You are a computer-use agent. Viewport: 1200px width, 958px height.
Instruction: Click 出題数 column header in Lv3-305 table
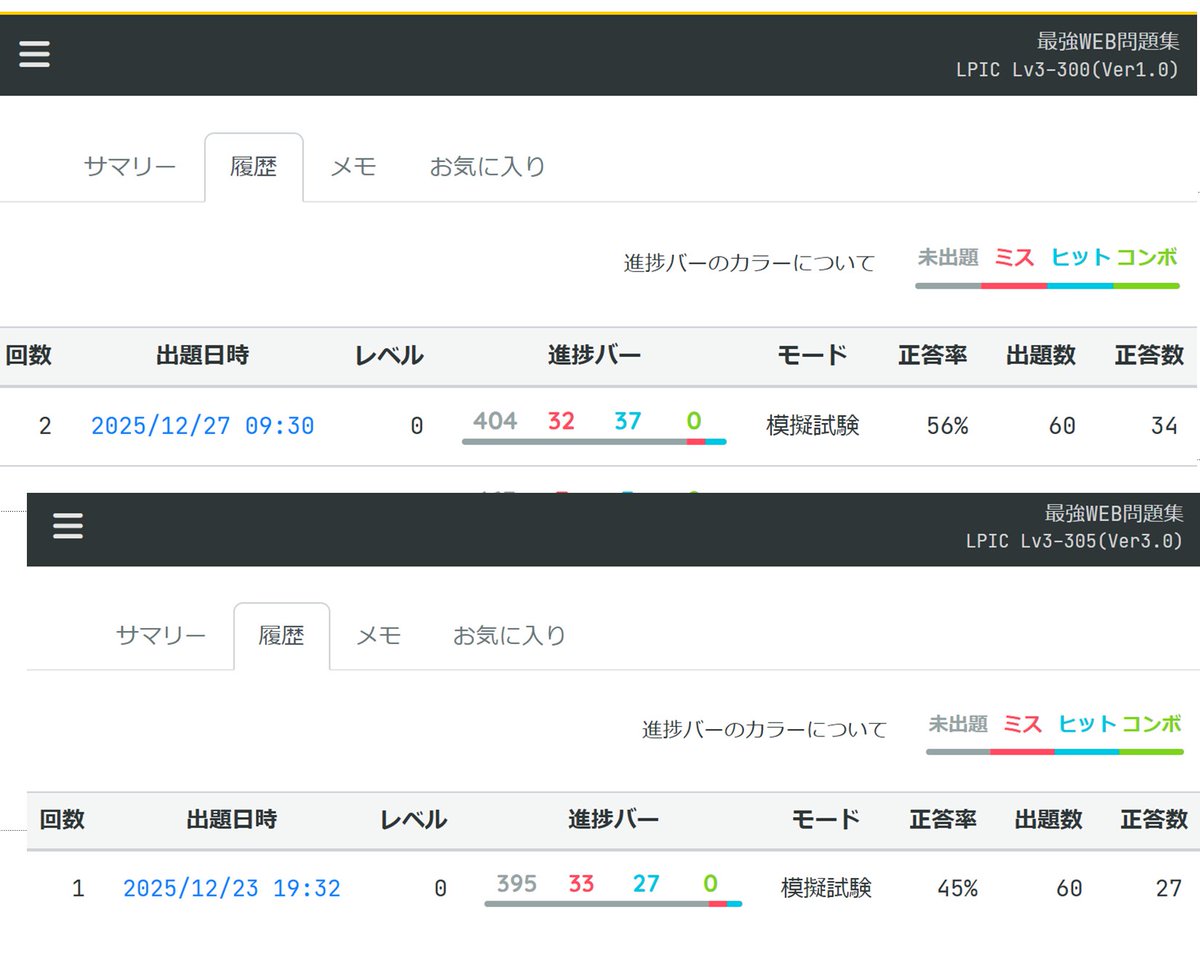pyautogui.click(x=1049, y=820)
